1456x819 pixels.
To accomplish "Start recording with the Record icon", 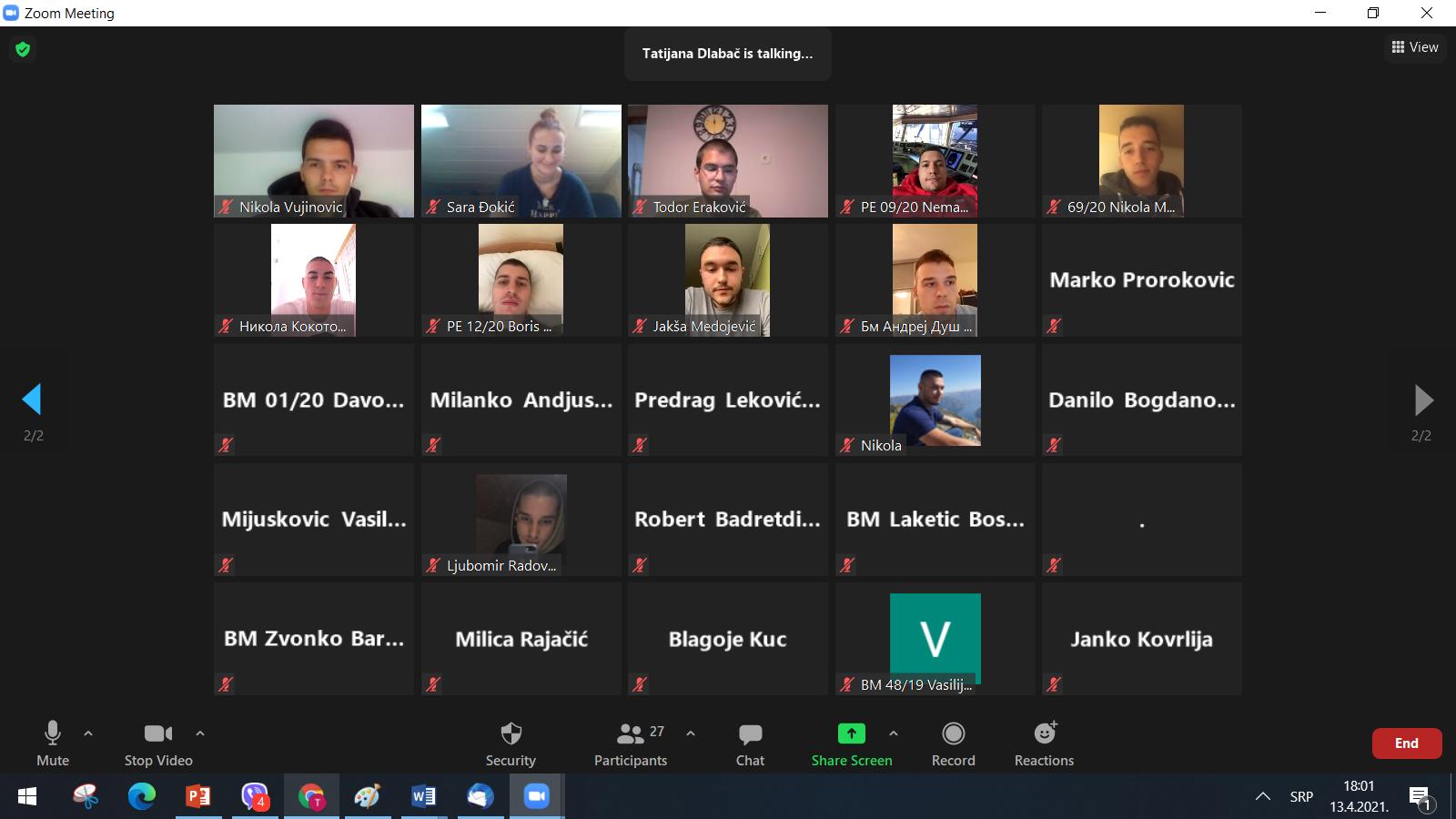I will tap(953, 733).
